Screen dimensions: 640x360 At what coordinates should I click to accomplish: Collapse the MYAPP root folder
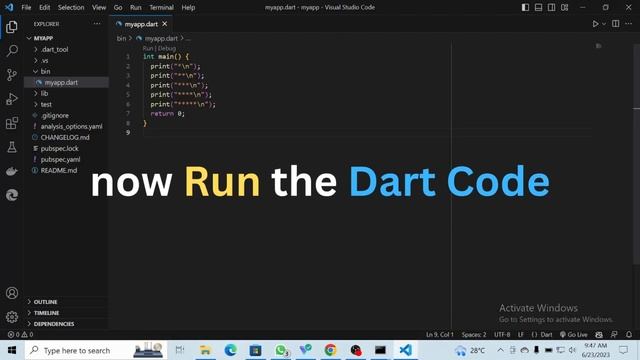[x=66, y=38]
